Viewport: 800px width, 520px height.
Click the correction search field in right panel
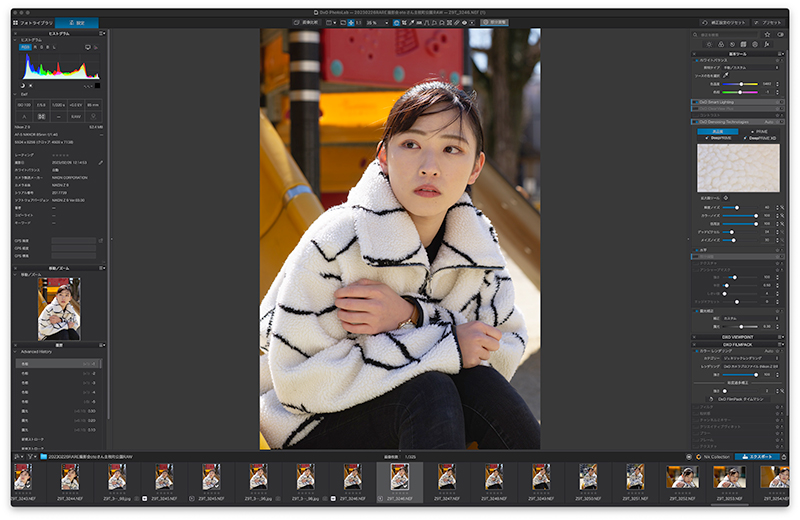click(727, 35)
